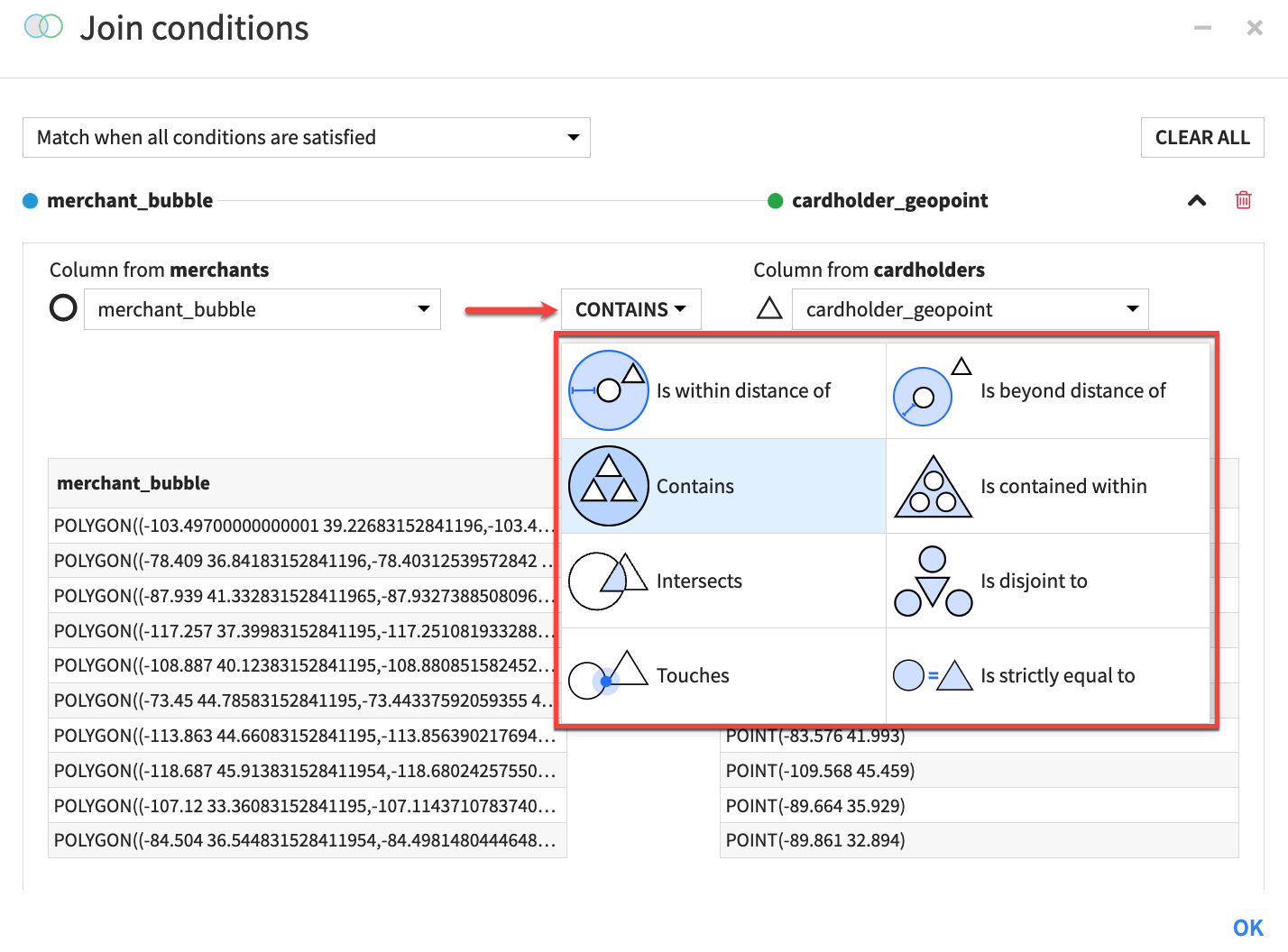Choose the "Is disjoint to" operator
This screenshot has height=952, width=1288.
pos(1034,581)
